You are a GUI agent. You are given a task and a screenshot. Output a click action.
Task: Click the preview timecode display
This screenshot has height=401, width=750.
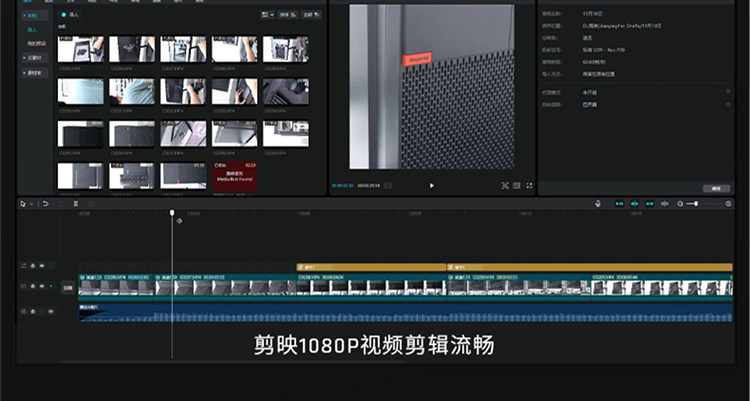(356, 186)
